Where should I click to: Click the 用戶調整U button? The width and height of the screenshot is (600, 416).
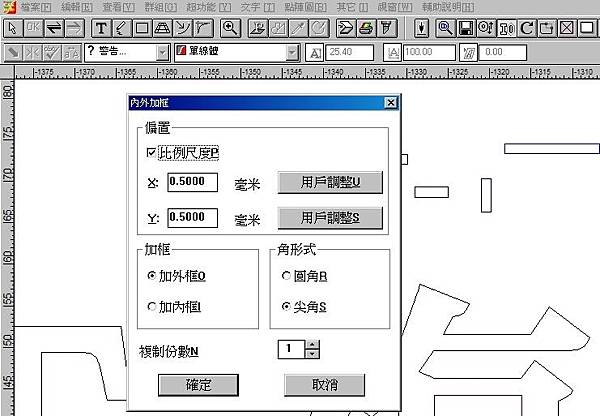330,182
